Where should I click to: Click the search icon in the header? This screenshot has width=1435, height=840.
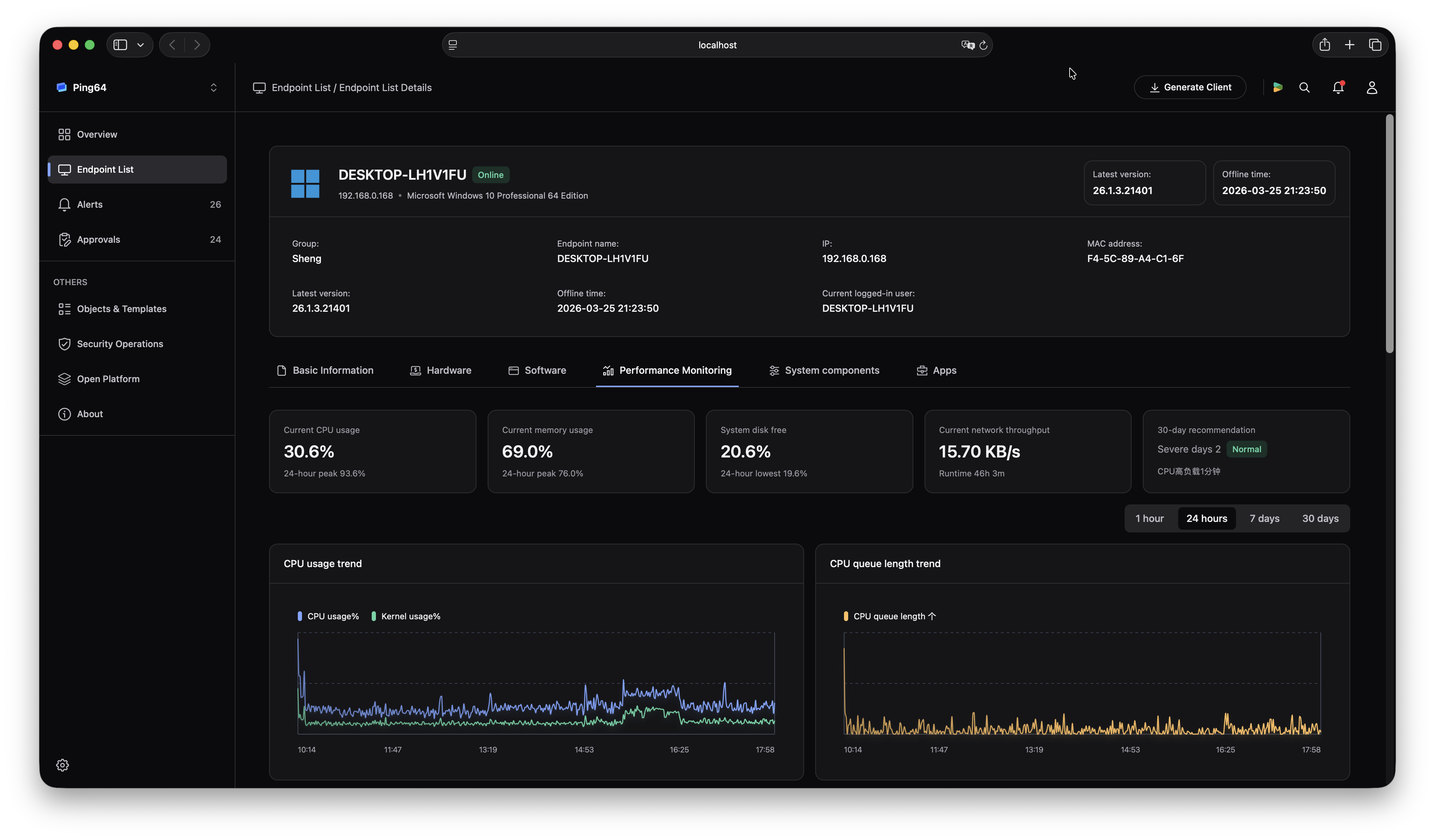1304,87
